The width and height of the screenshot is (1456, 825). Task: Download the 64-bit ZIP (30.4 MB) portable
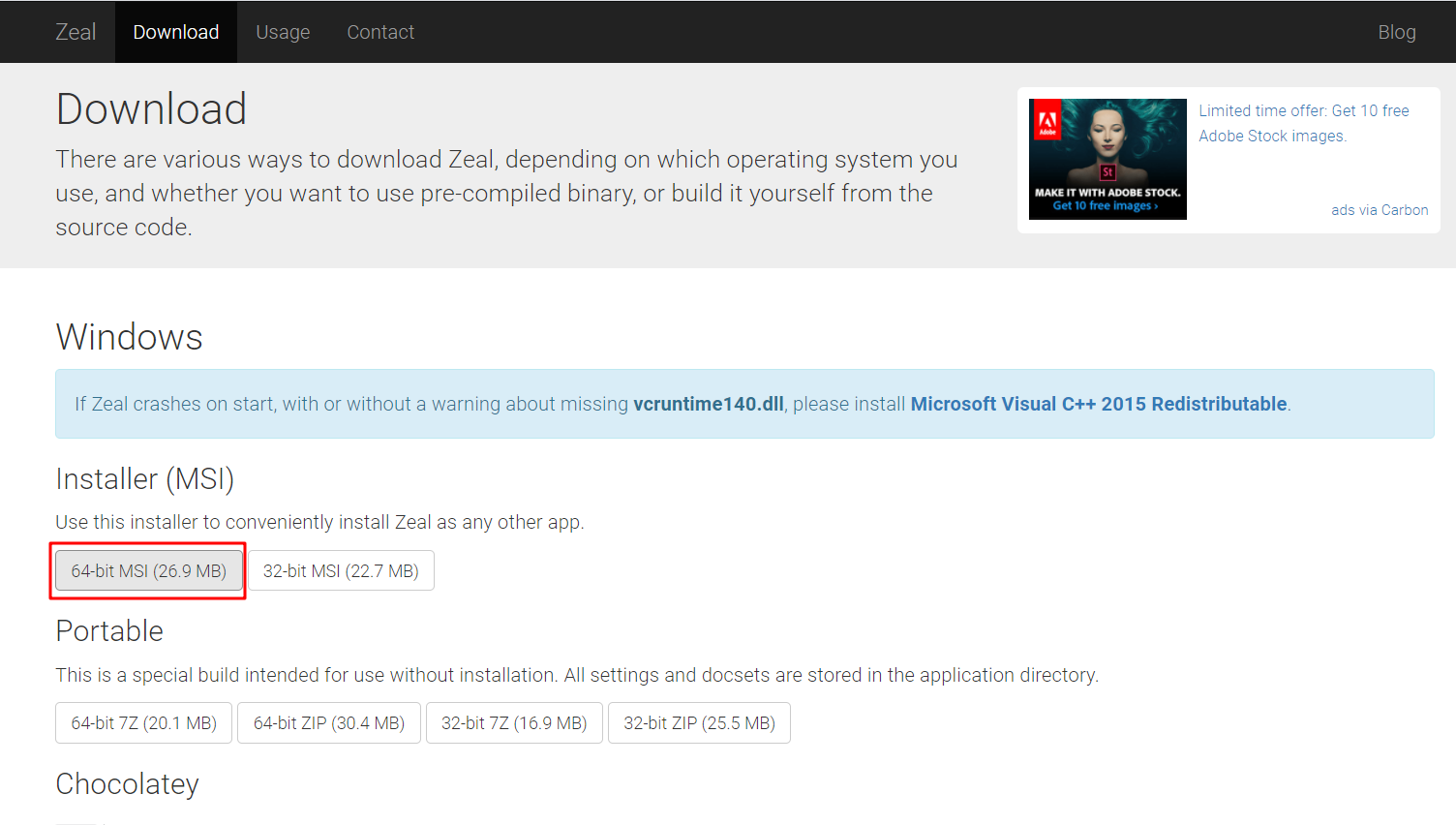(329, 723)
